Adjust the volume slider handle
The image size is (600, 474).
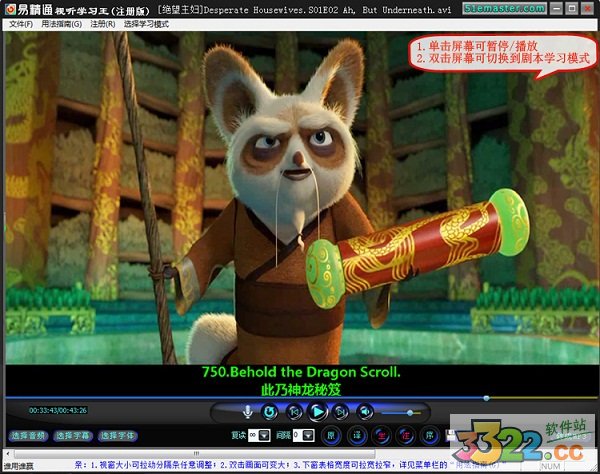pyautogui.click(x=410, y=413)
